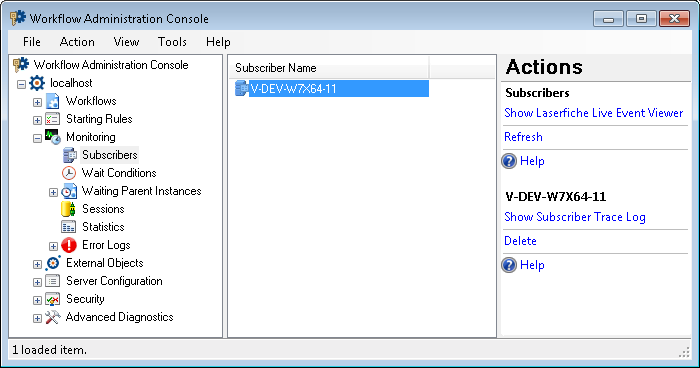Image resolution: width=700 pixels, height=368 pixels.
Task: Open the Statistics icon in Monitoring
Action: (68, 227)
